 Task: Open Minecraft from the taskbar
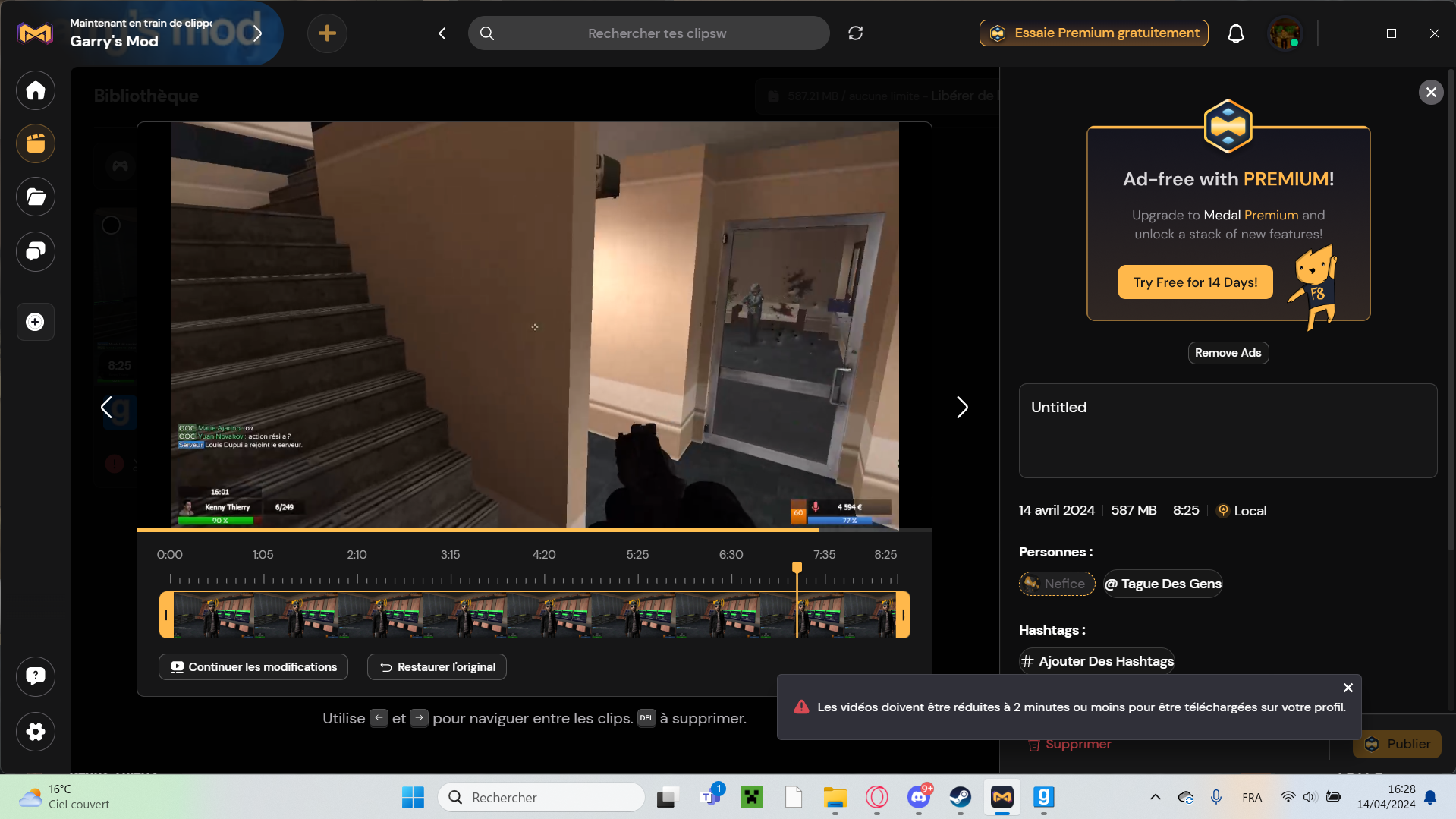point(752,798)
